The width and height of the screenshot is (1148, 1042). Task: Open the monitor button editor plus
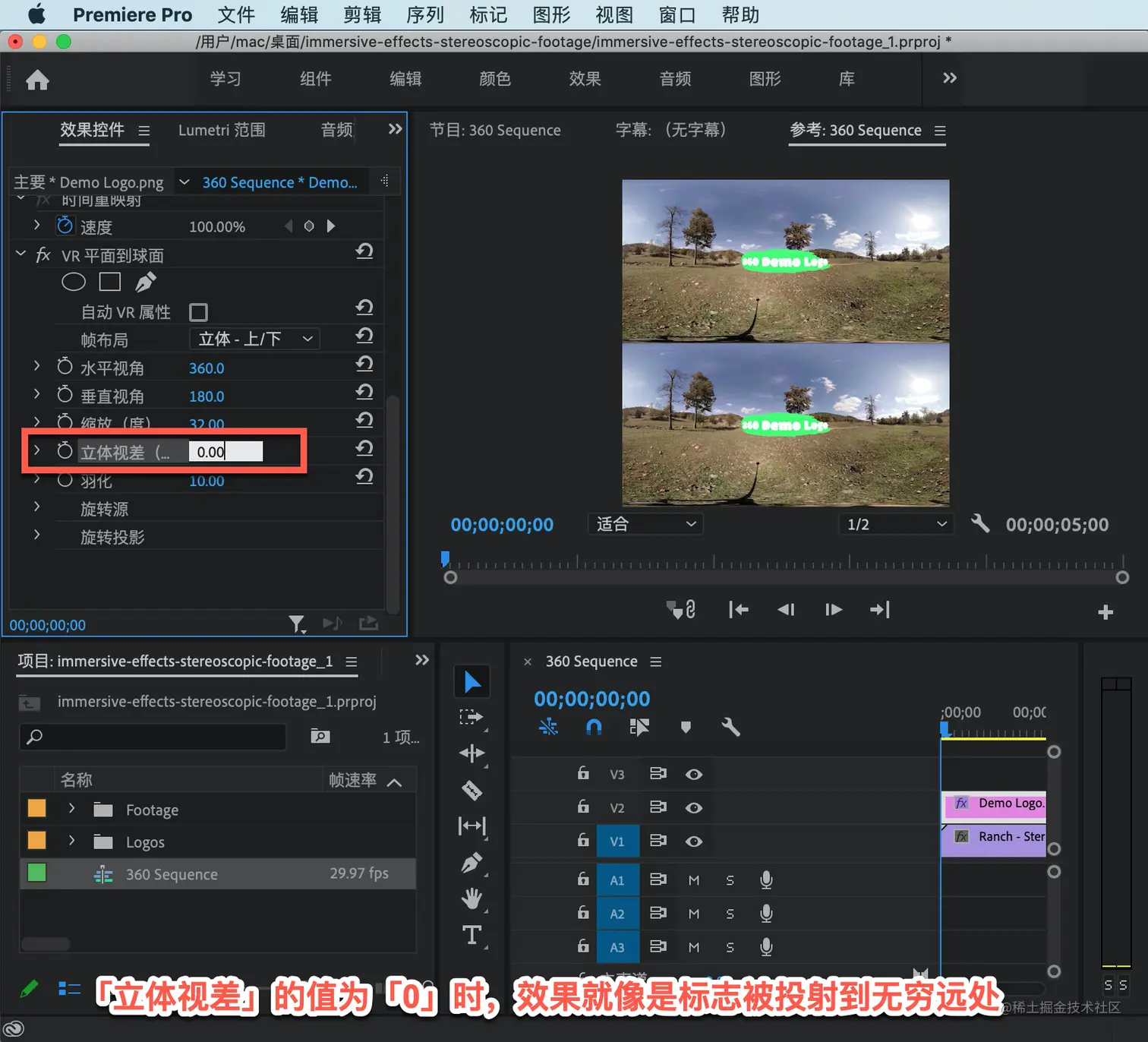click(x=1105, y=612)
